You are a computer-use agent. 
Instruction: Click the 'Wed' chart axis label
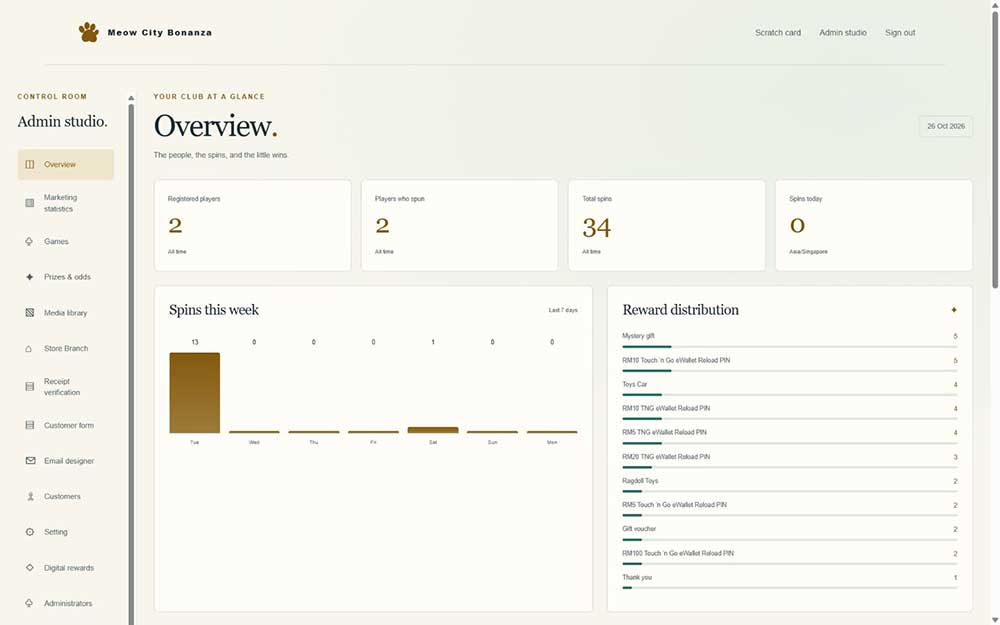pyautogui.click(x=254, y=442)
